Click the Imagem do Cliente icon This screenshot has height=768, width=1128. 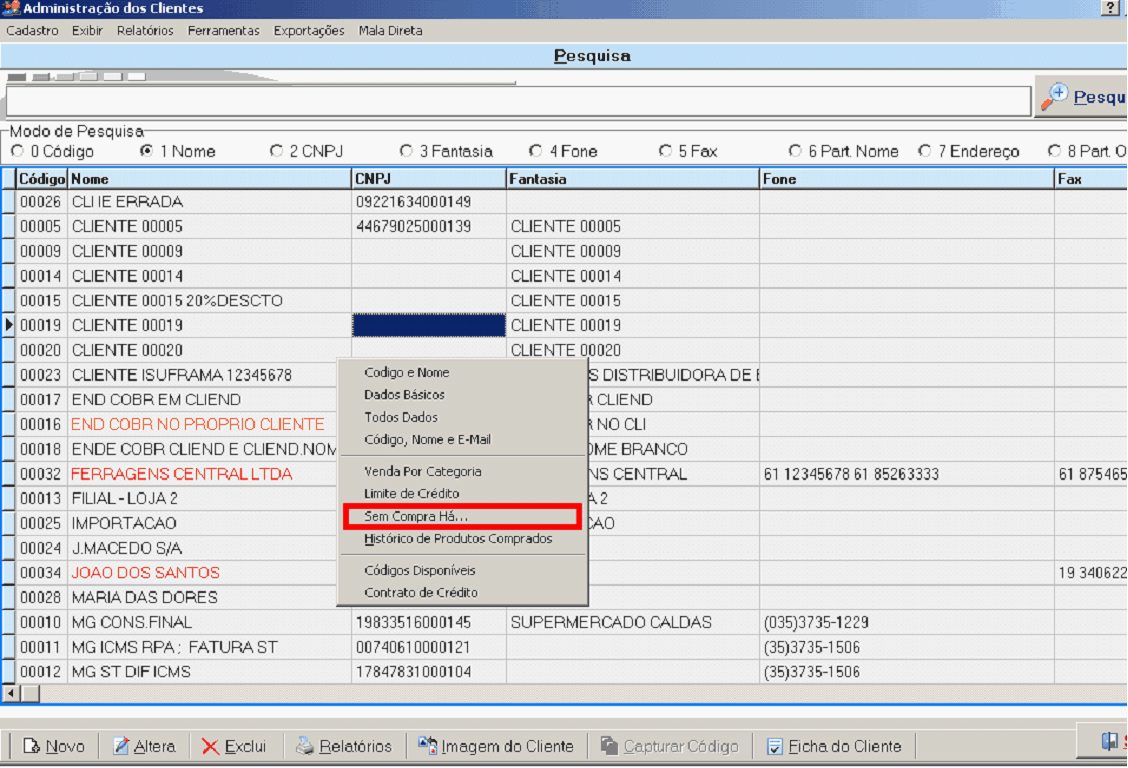point(428,746)
